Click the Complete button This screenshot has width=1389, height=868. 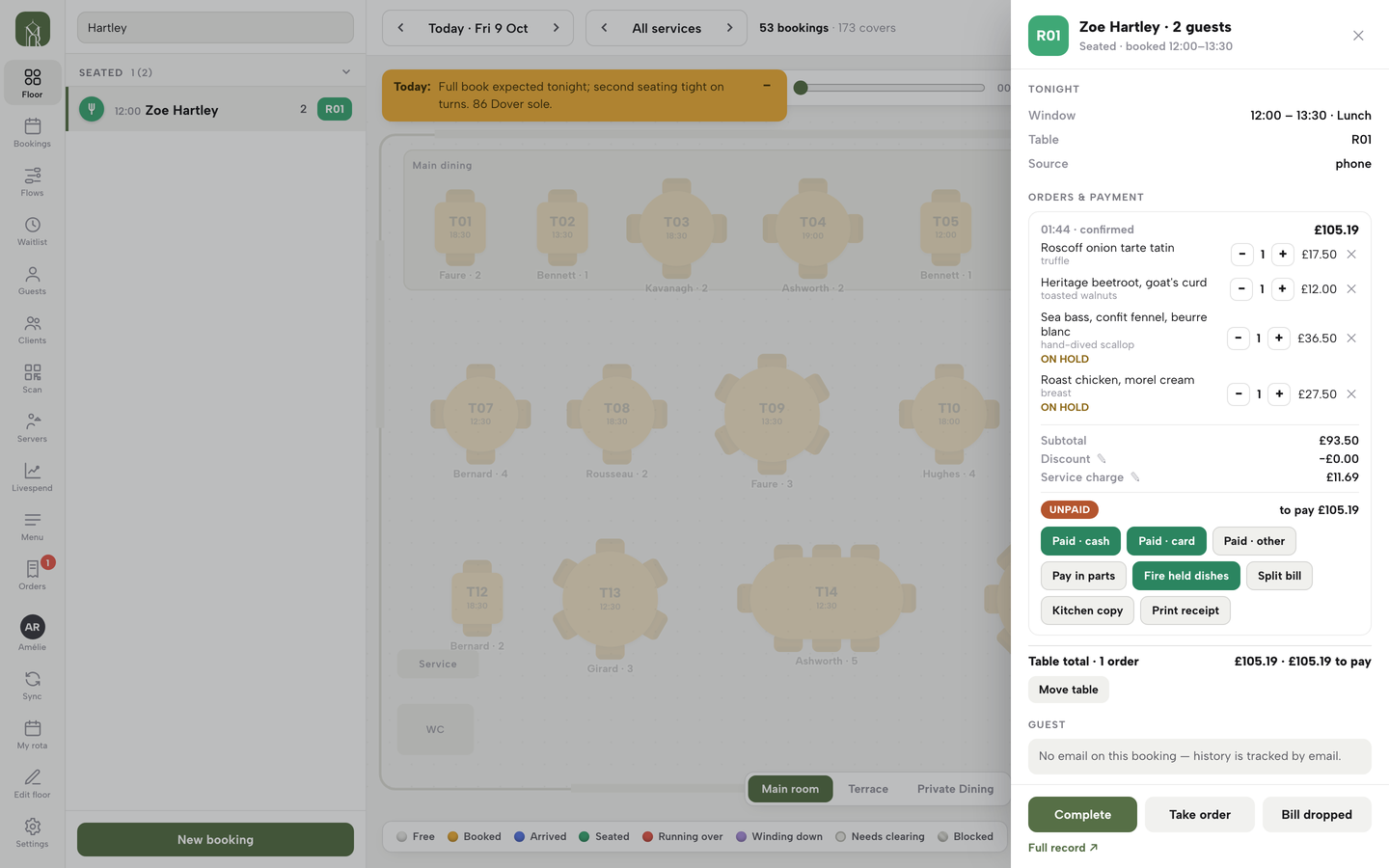tap(1082, 815)
